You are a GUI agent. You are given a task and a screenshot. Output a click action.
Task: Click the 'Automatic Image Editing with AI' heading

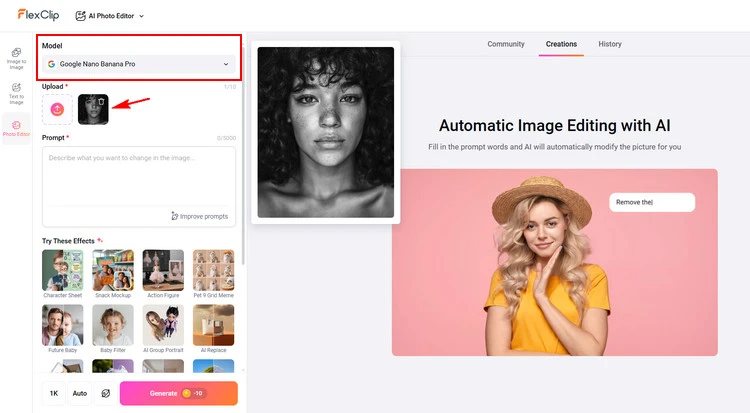554,125
